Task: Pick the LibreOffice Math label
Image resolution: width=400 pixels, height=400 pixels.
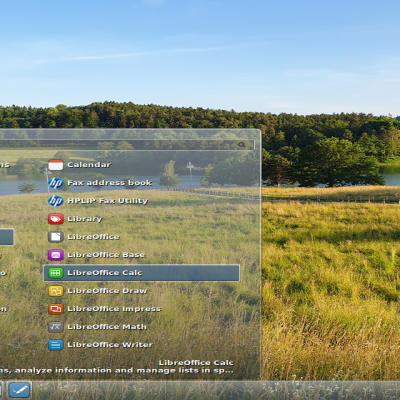Action: 107,327
